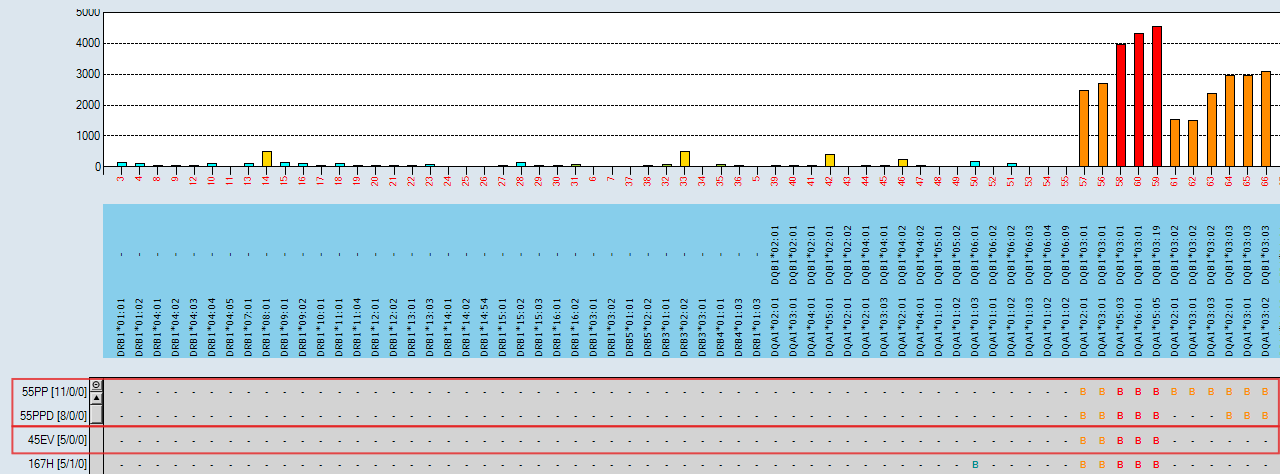
Task: Click bead number 14 on the x-axis
Action: pos(267,179)
